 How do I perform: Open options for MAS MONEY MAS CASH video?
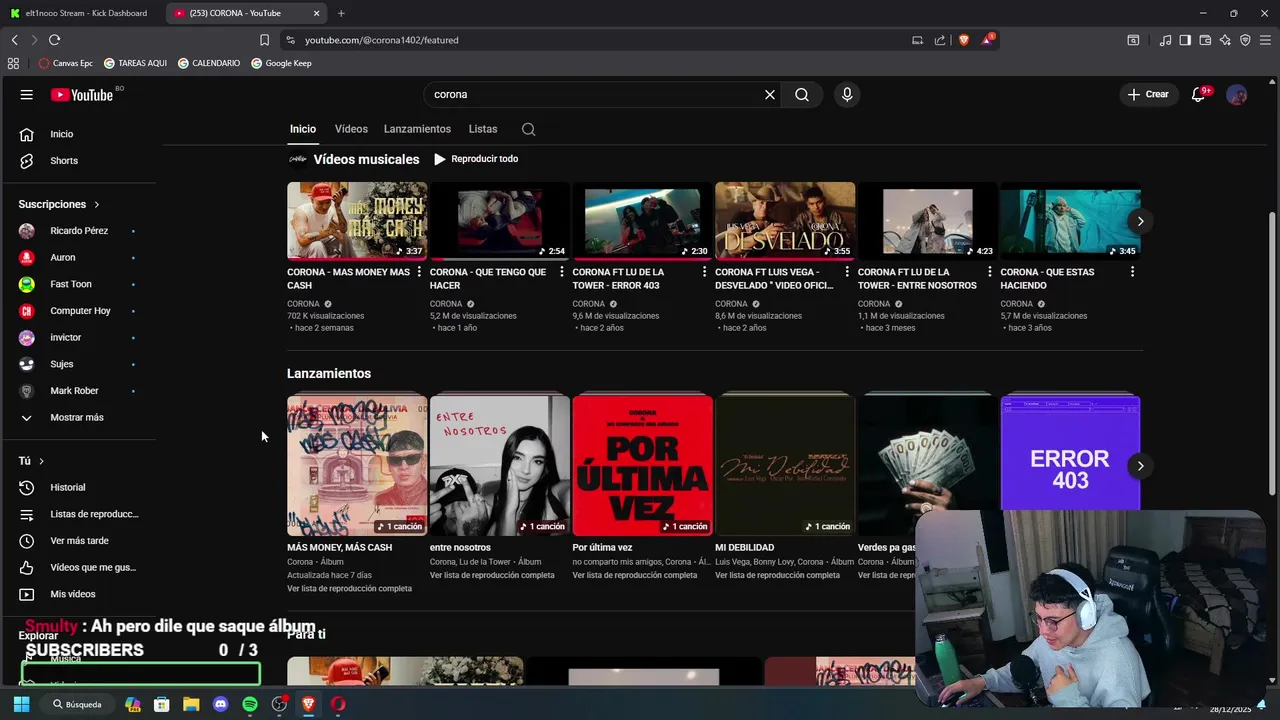point(419,272)
